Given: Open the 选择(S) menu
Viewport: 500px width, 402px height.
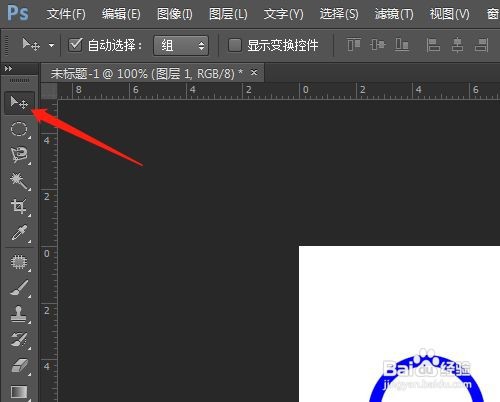Looking at the screenshot, I should [339, 14].
